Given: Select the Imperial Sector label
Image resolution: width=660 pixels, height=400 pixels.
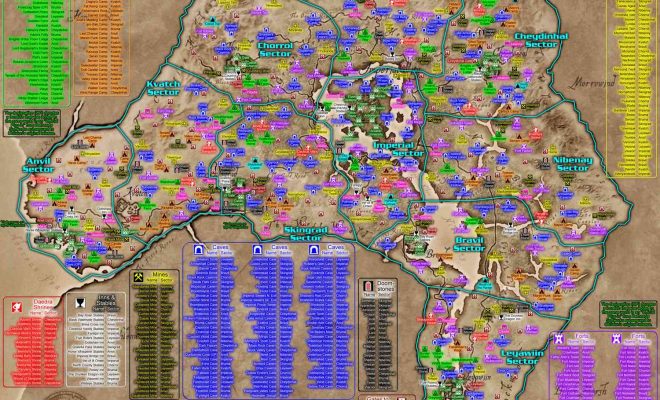Looking at the screenshot, I should pos(399,149).
